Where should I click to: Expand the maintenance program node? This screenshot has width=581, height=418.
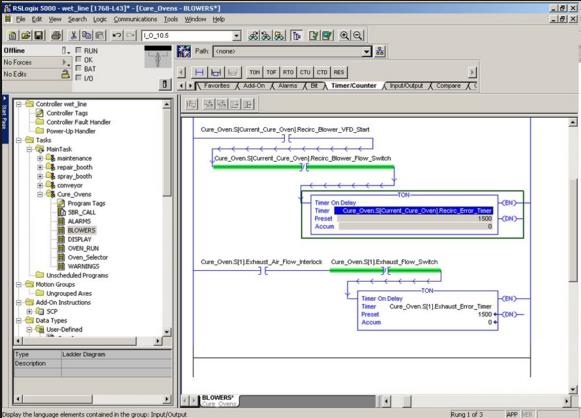point(40,158)
